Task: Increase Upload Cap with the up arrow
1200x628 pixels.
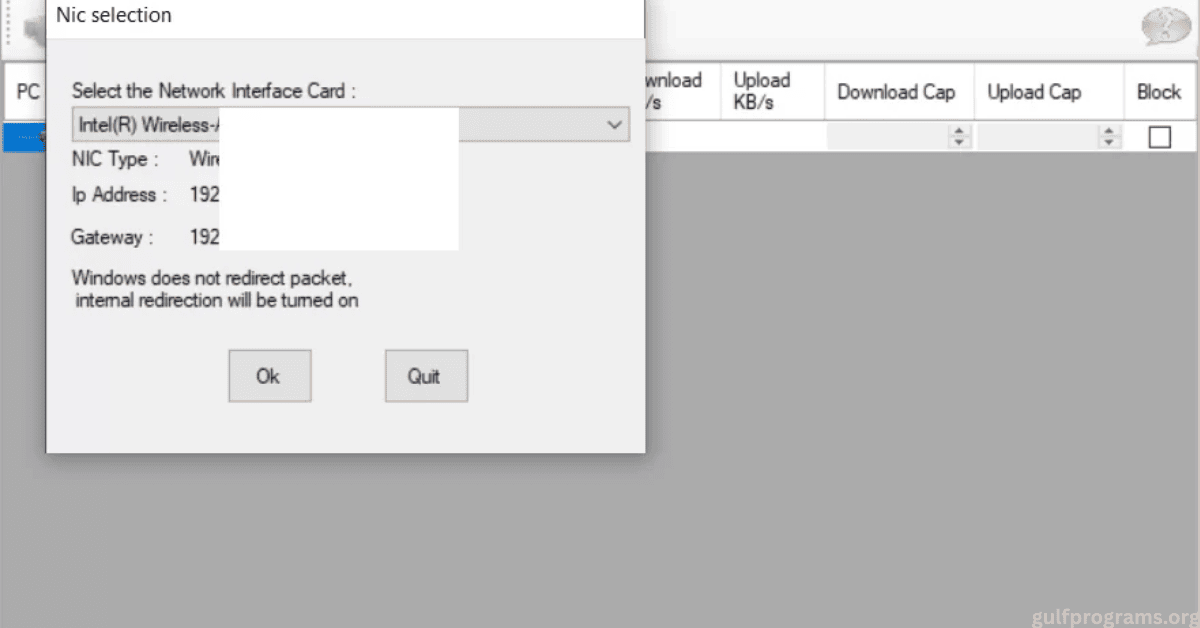Action: click(x=1109, y=132)
